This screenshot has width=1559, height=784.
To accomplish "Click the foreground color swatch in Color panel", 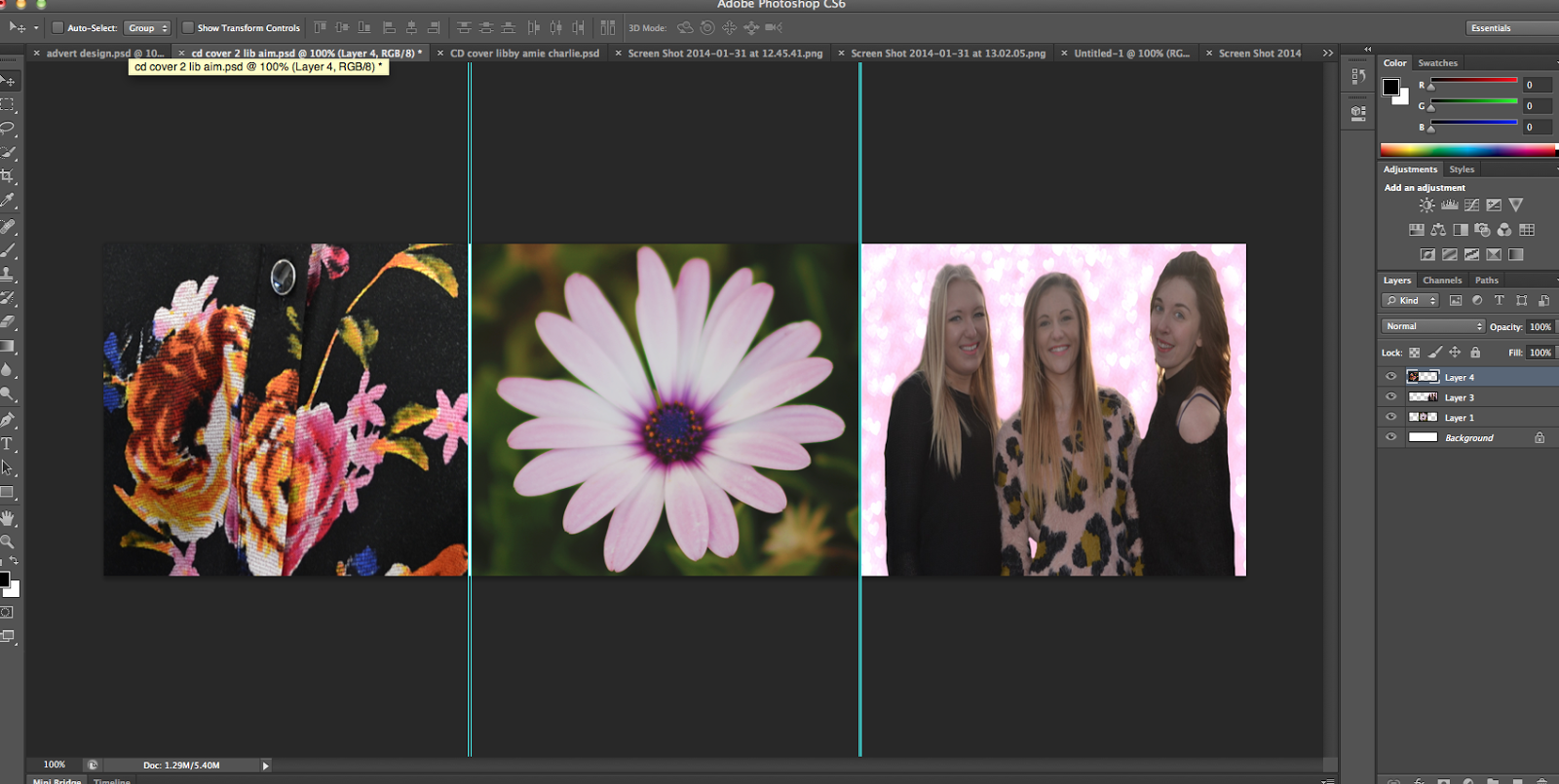I will [x=1390, y=88].
